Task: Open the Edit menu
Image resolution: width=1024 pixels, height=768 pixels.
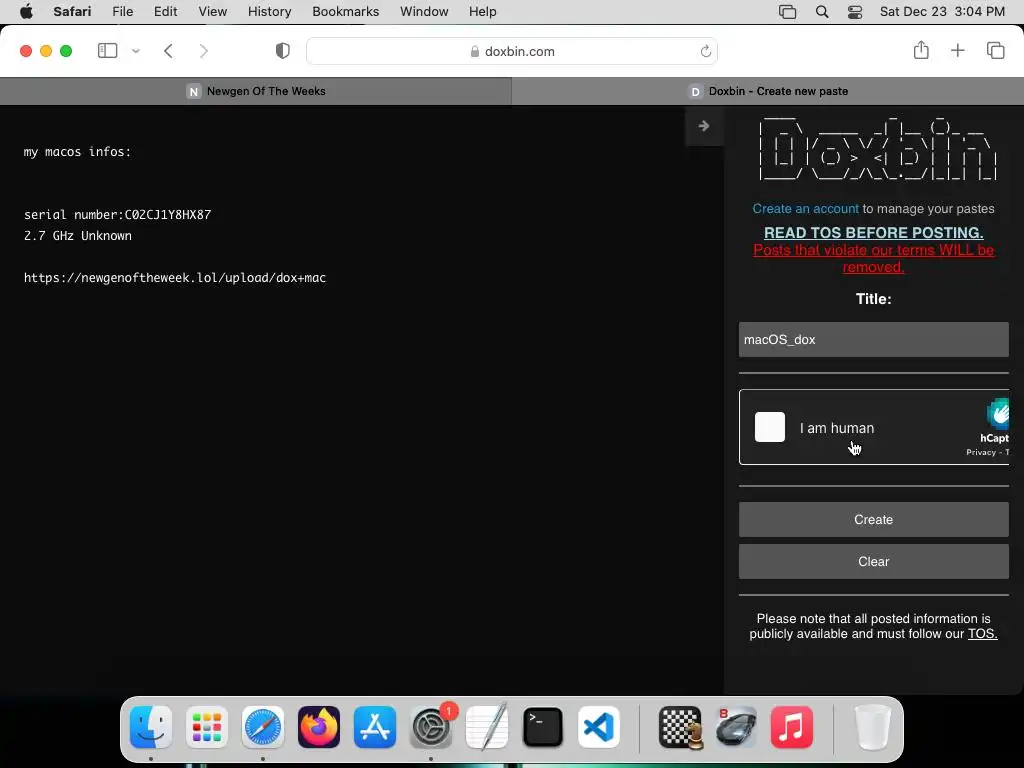Action: click(165, 12)
